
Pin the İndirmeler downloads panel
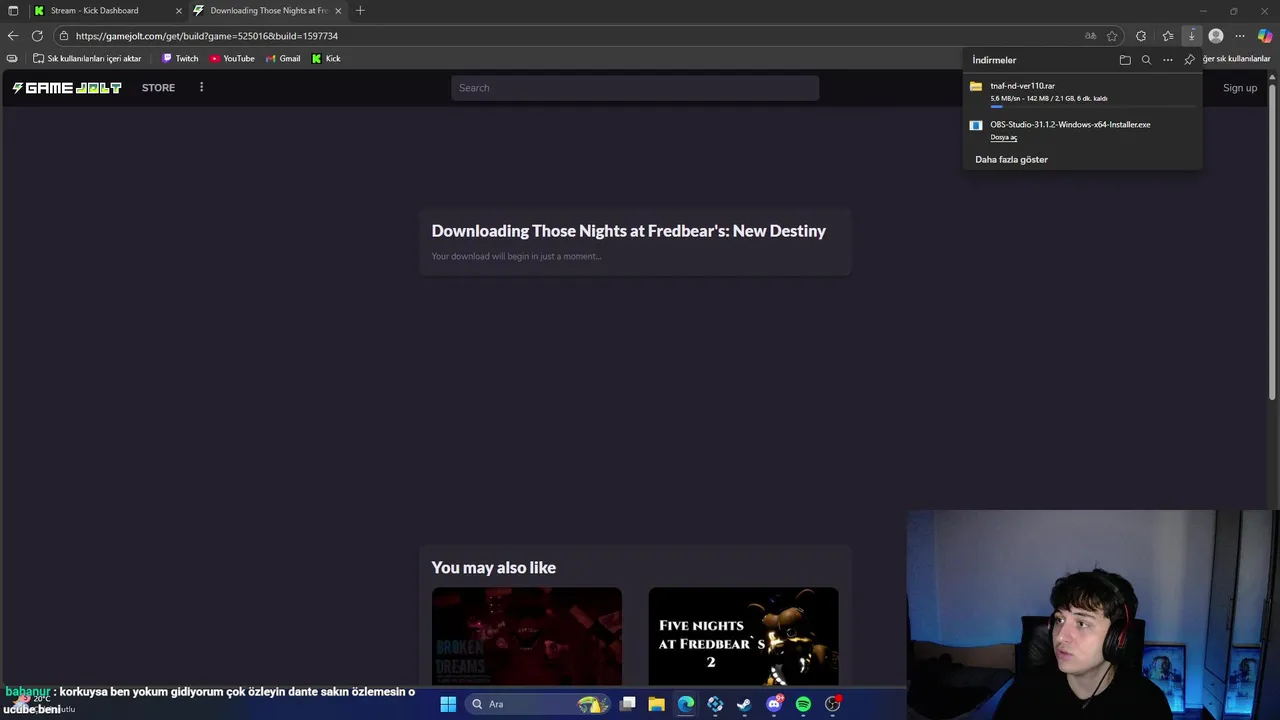pos(1189,60)
